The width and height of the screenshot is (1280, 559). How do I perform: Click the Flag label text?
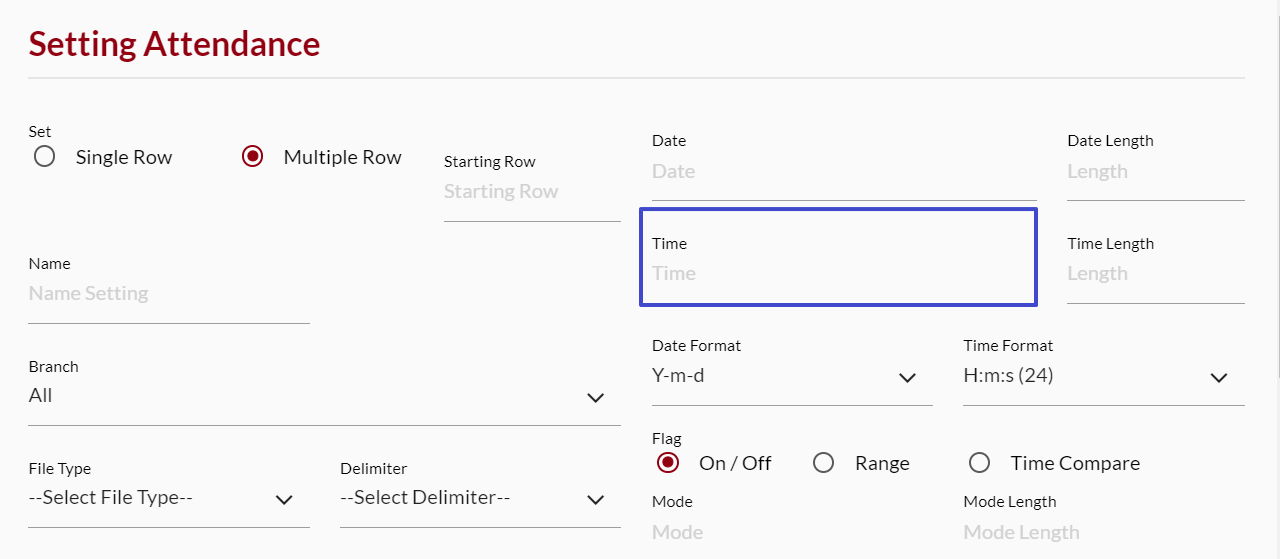666,439
